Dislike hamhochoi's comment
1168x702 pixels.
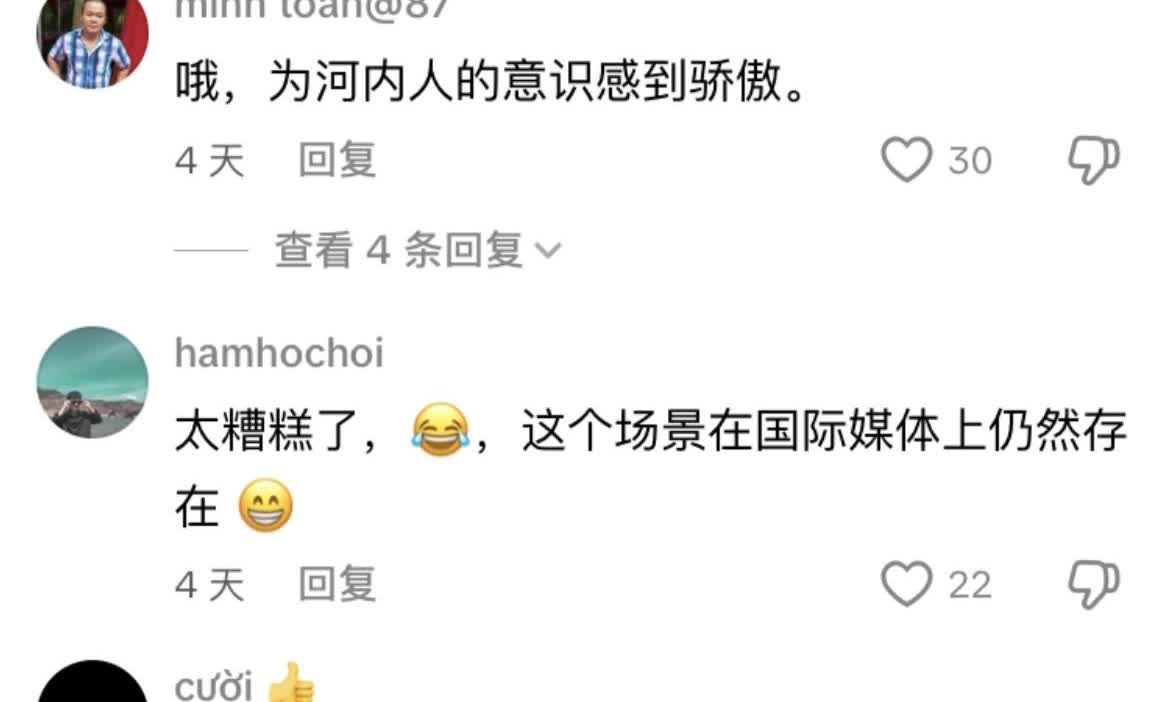1094,584
